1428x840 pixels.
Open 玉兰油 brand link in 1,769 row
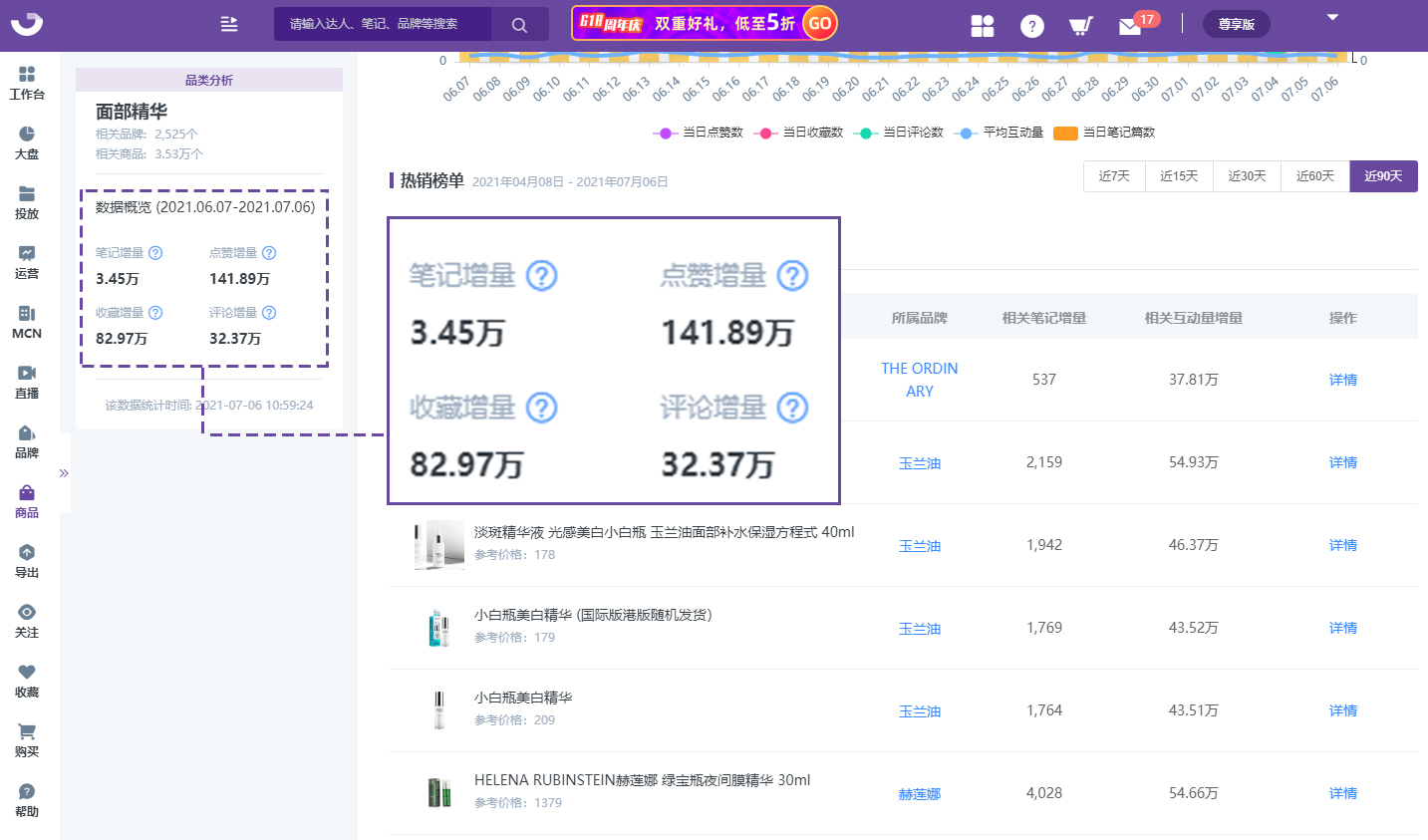[x=920, y=629]
